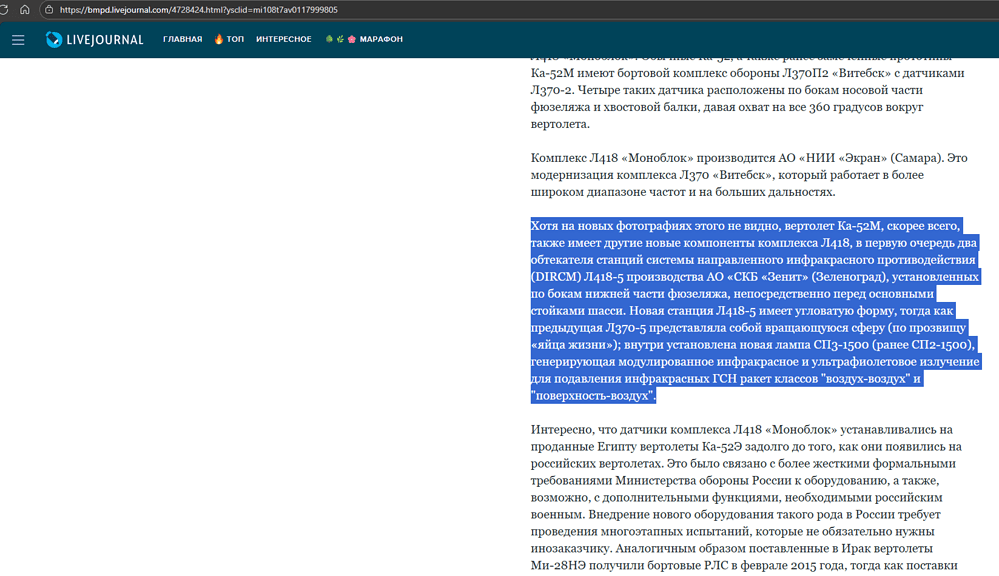Reload the page with the browser refresh icon
The image size is (999, 576).
pos(6,10)
